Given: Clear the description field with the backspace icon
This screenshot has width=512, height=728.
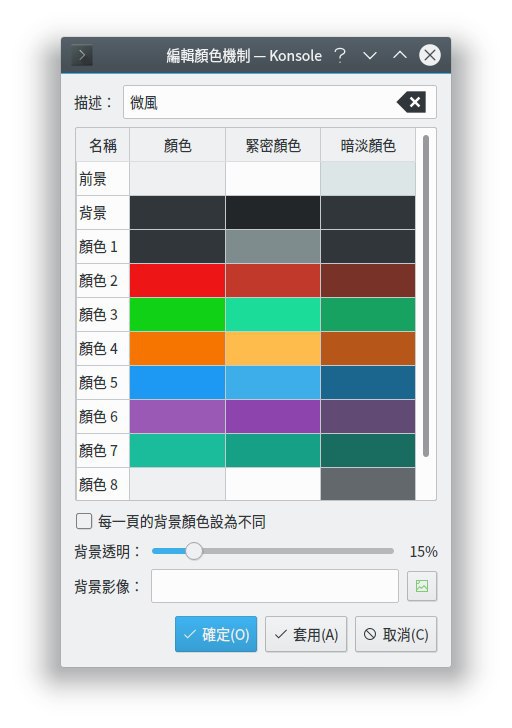Looking at the screenshot, I should coord(411,102).
